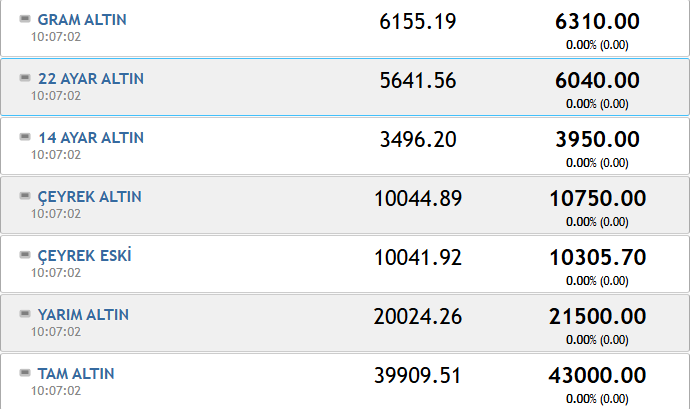
Task: Click the 6310.00 gram altın selling price
Action: (597, 22)
